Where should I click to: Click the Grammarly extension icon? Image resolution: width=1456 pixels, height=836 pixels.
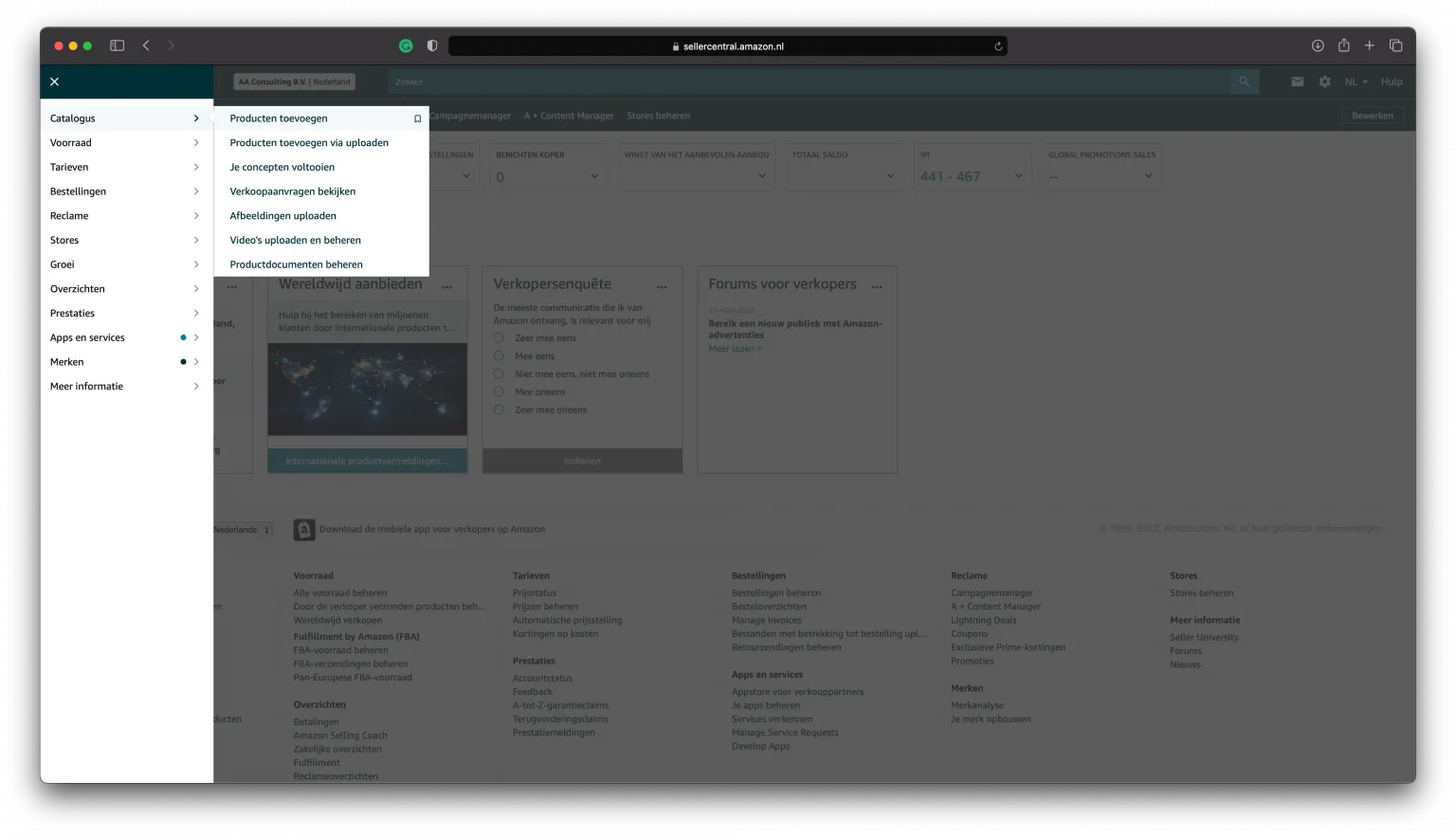(406, 45)
